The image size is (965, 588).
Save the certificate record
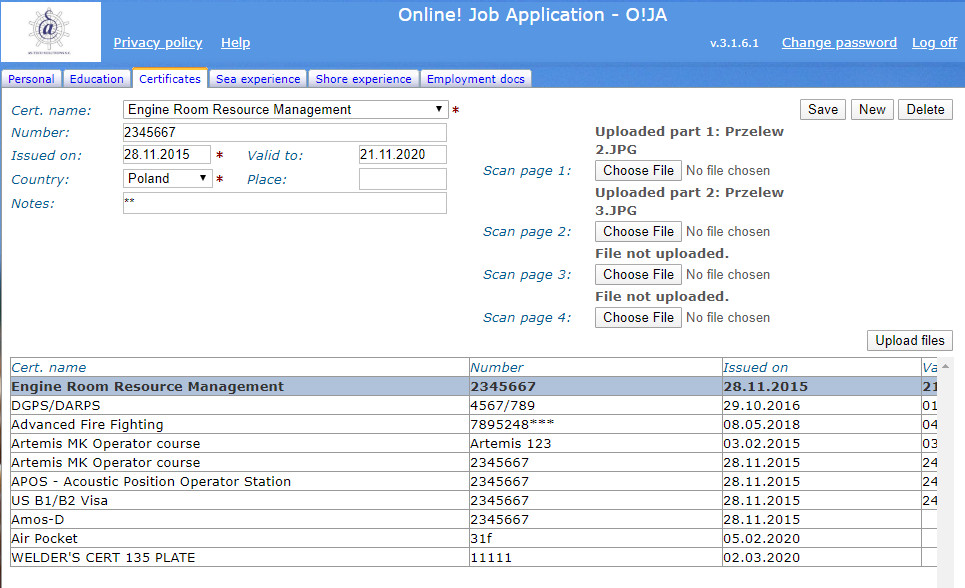[823, 110]
